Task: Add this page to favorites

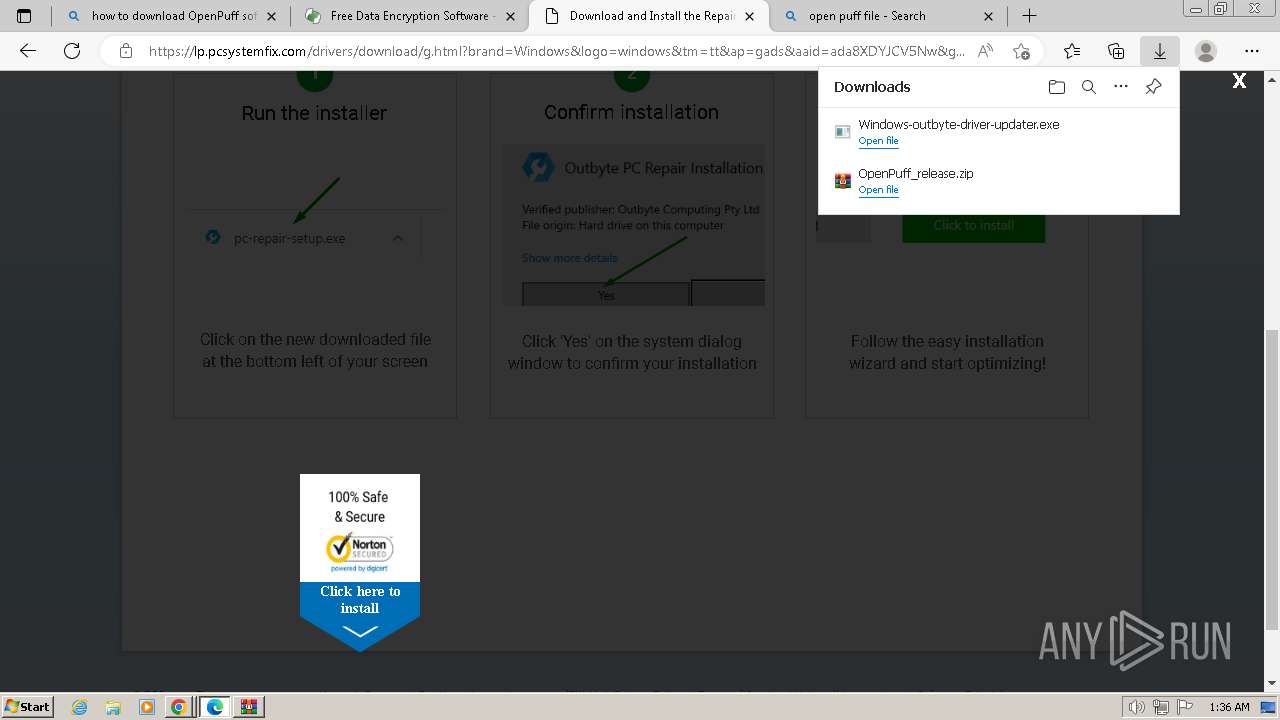Action: (x=1021, y=51)
